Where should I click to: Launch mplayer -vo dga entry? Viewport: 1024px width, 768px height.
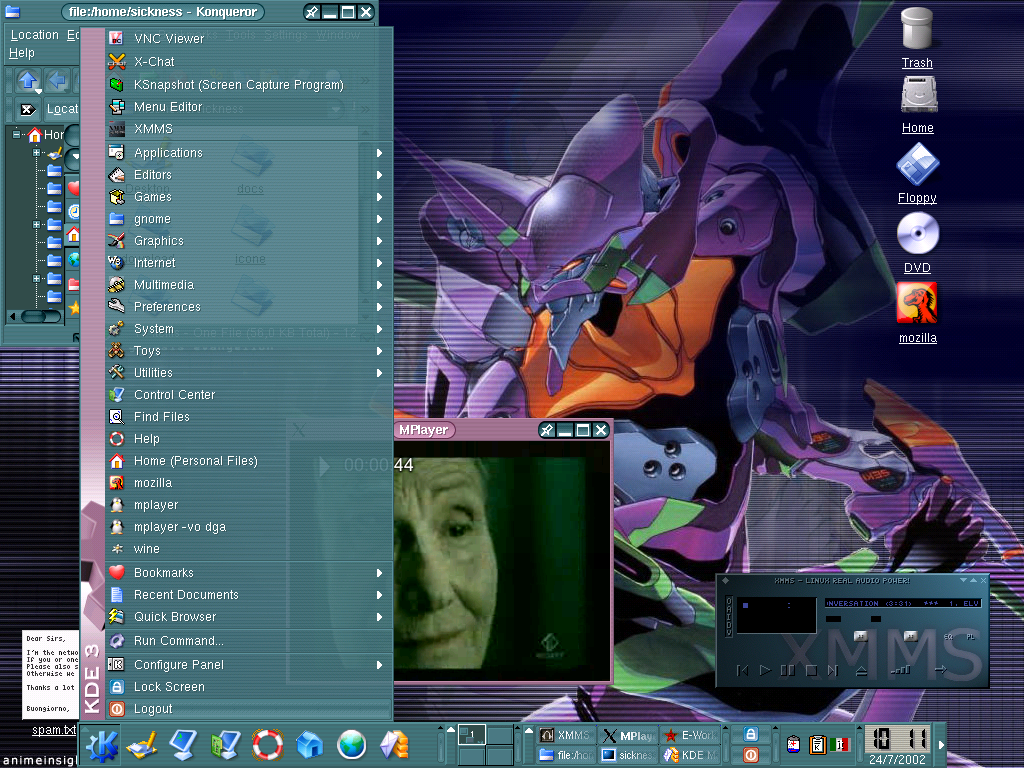pyautogui.click(x=248, y=526)
